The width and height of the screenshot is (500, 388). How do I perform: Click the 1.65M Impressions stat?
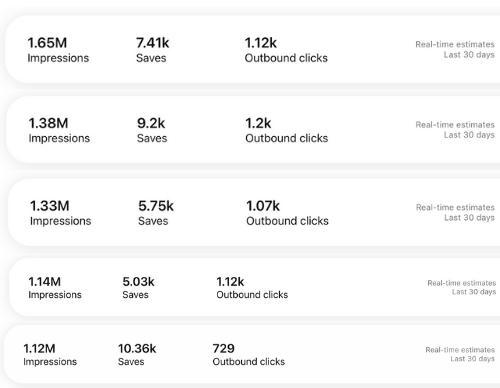pos(58,50)
